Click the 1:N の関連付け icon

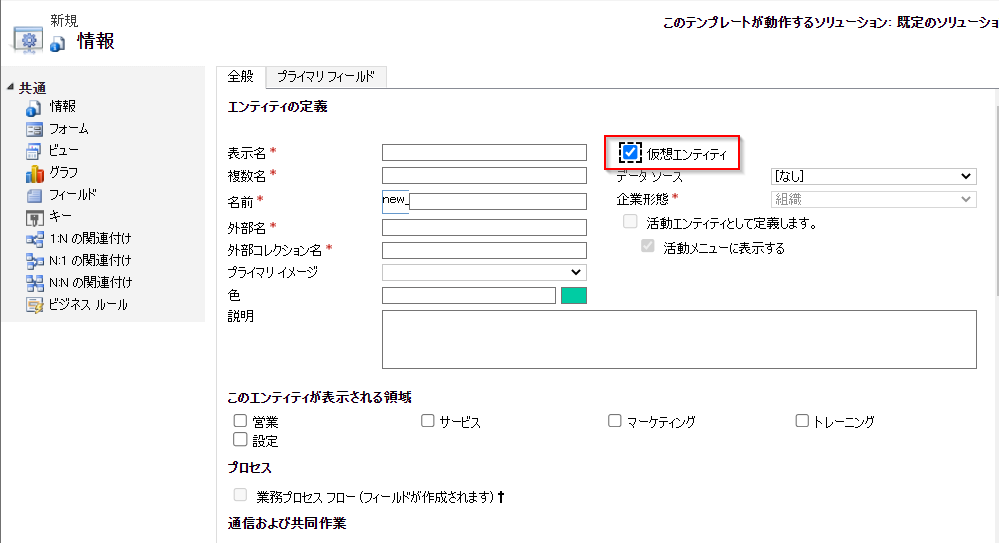[34, 239]
